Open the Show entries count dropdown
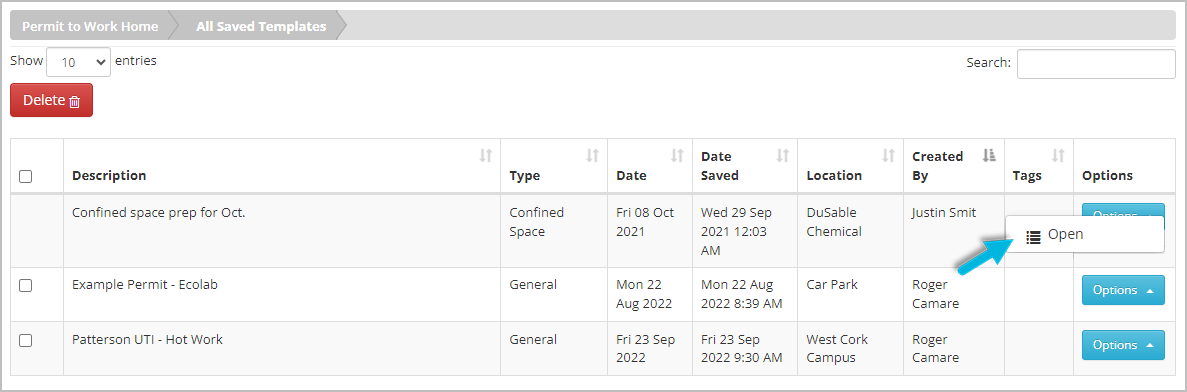 coord(79,62)
